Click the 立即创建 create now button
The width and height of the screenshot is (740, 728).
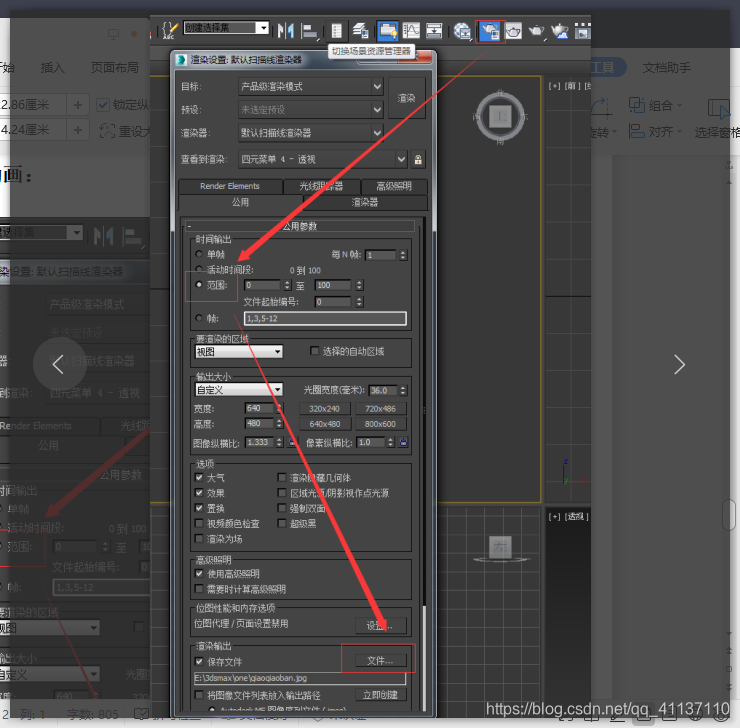[x=380, y=695]
